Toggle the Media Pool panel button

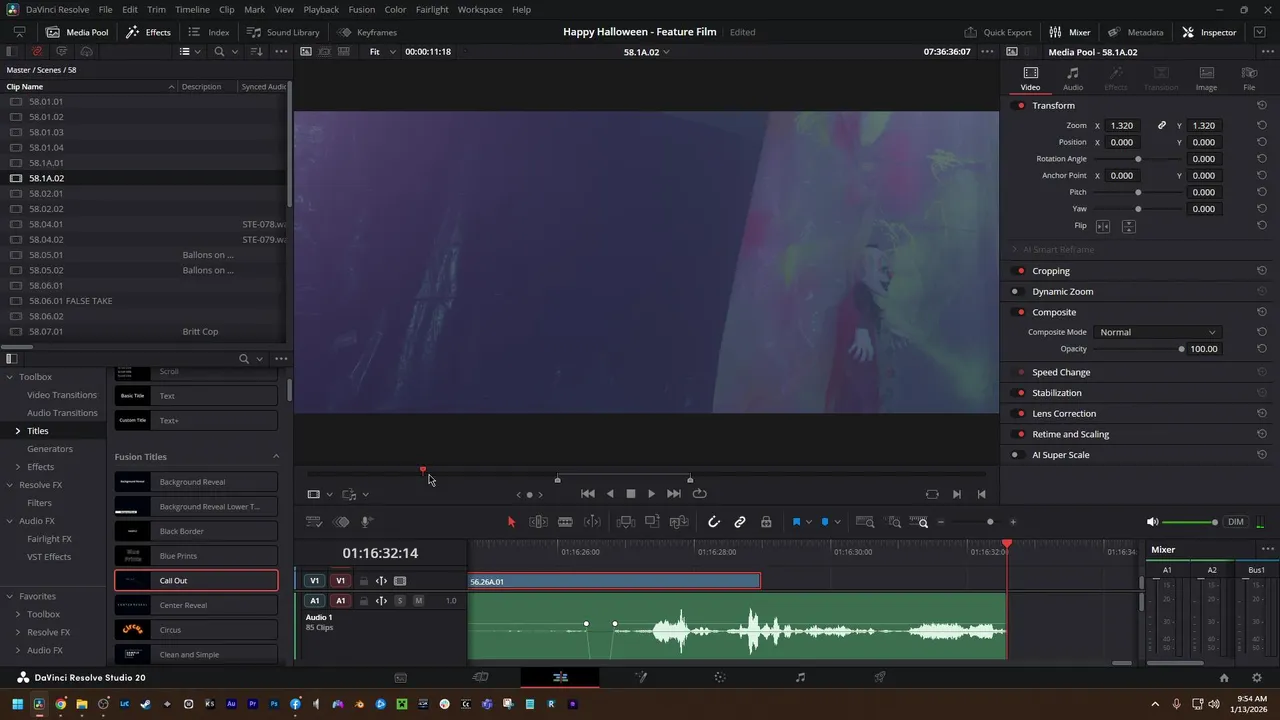[77, 32]
